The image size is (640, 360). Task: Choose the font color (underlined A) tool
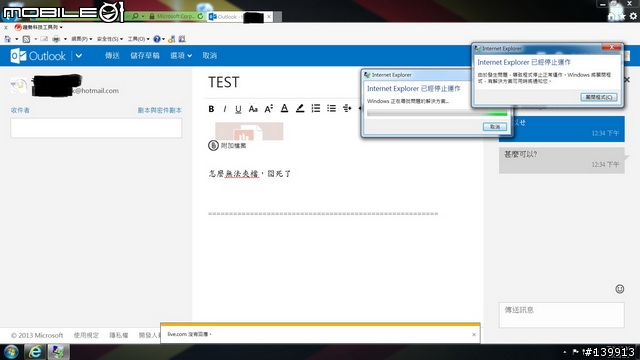click(x=284, y=108)
